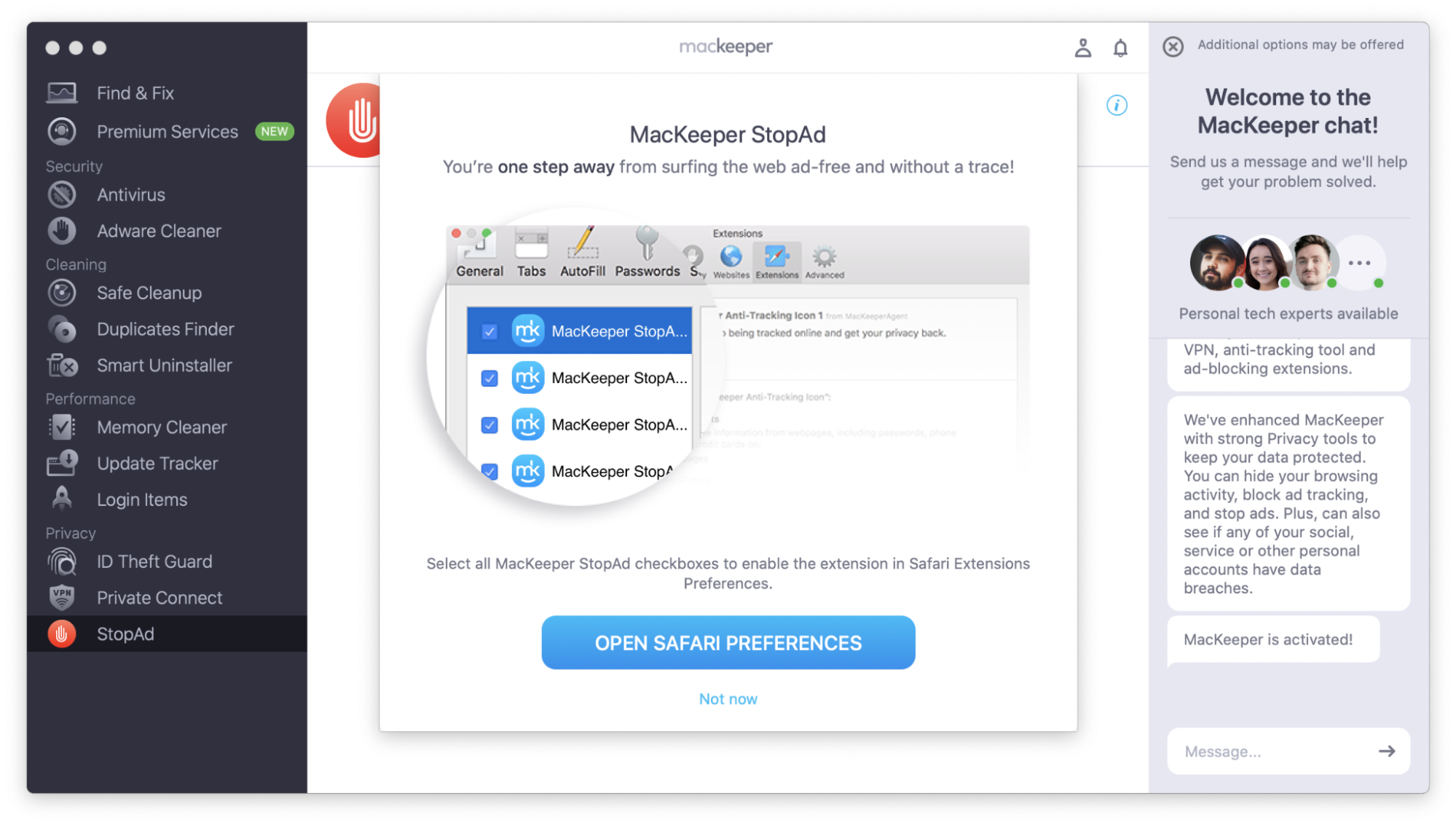
Task: Enable first MacKeeper StopAd checkbox
Action: tap(489, 331)
